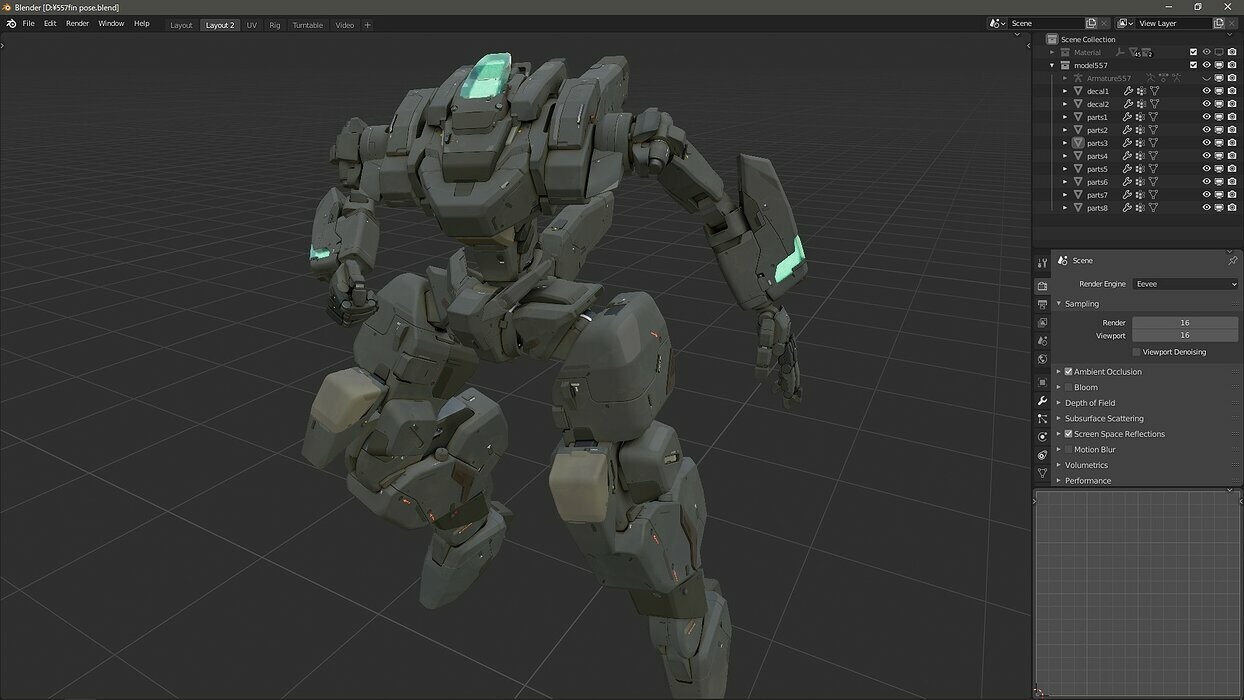The width and height of the screenshot is (1244, 700).
Task: Open the Output properties printer tab
Action: [x=1042, y=304]
